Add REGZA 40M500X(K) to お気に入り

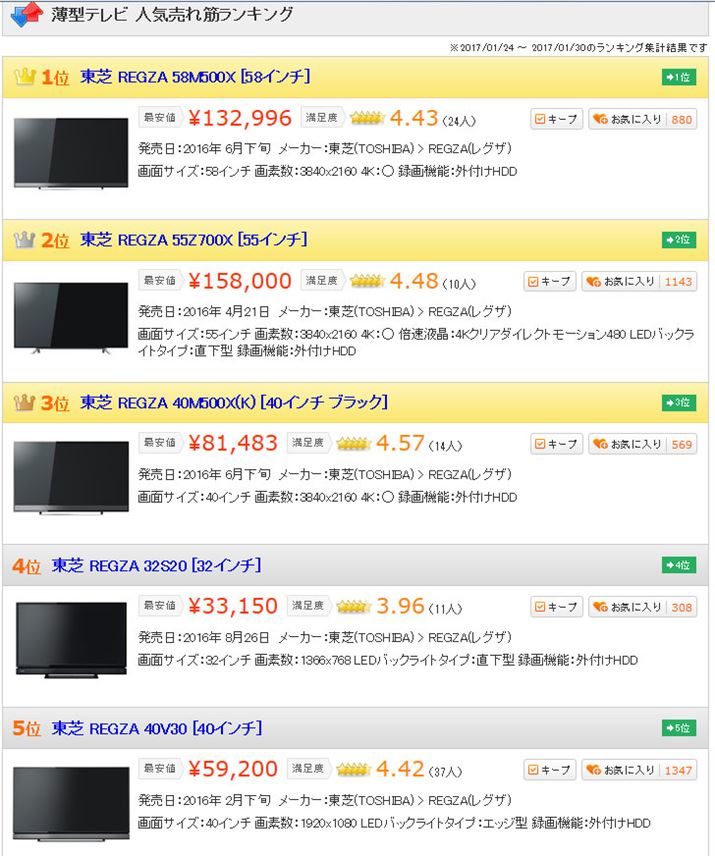[642, 444]
